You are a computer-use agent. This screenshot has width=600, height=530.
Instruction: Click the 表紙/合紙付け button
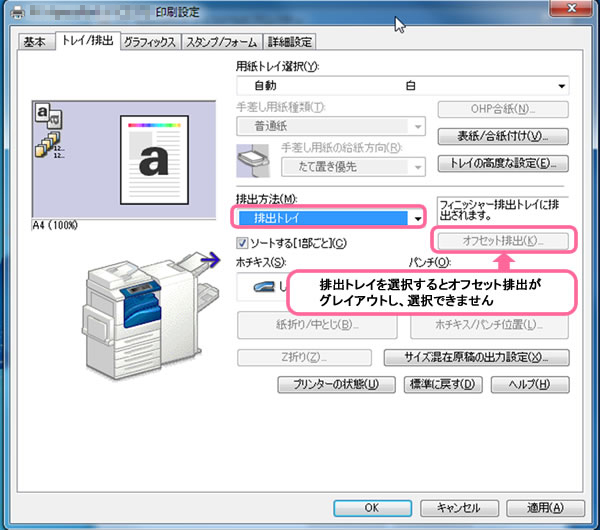[x=503, y=136]
